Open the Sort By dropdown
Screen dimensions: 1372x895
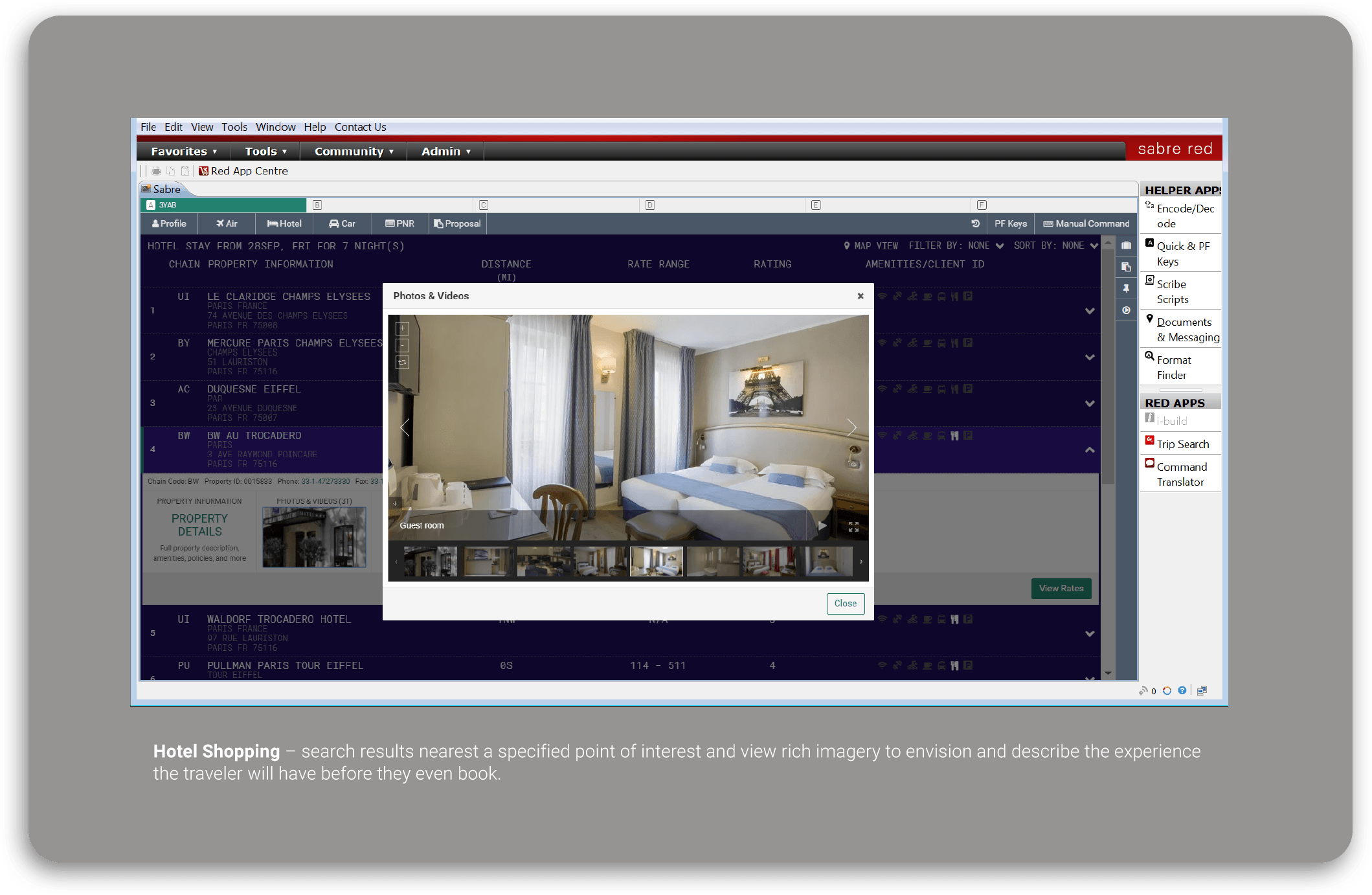pos(1055,246)
